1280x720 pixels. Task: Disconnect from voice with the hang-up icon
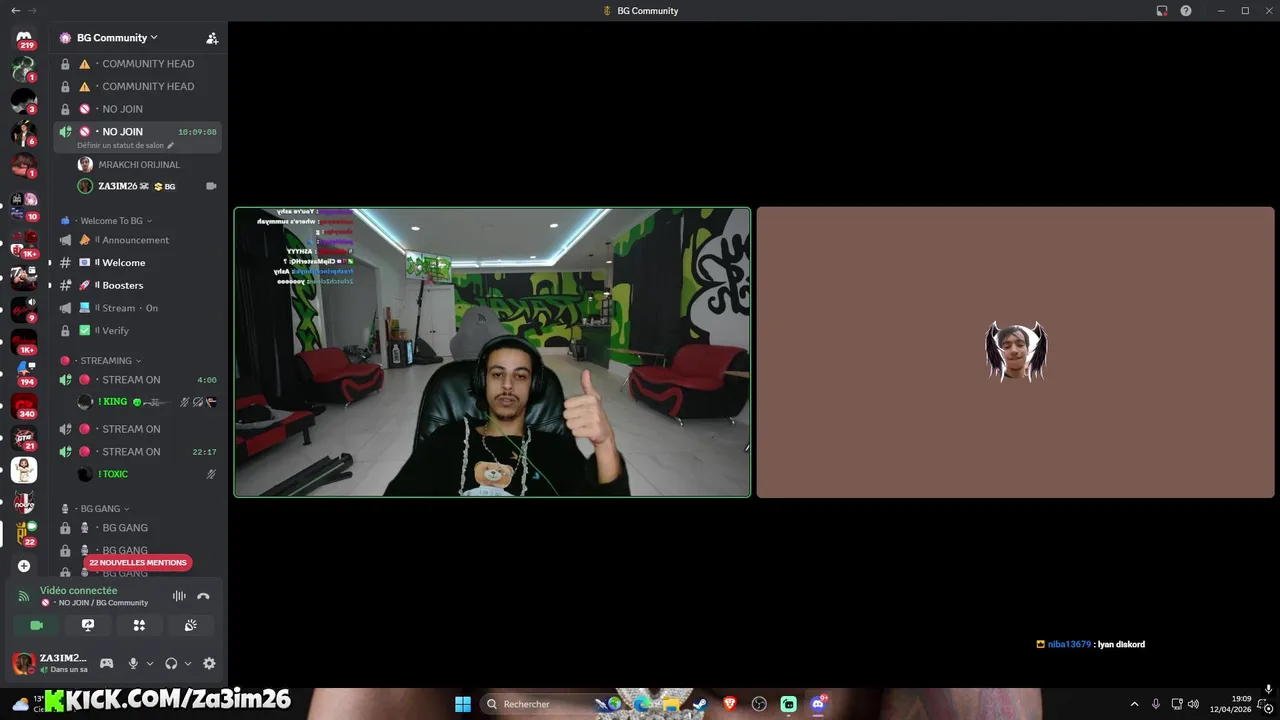tap(203, 596)
